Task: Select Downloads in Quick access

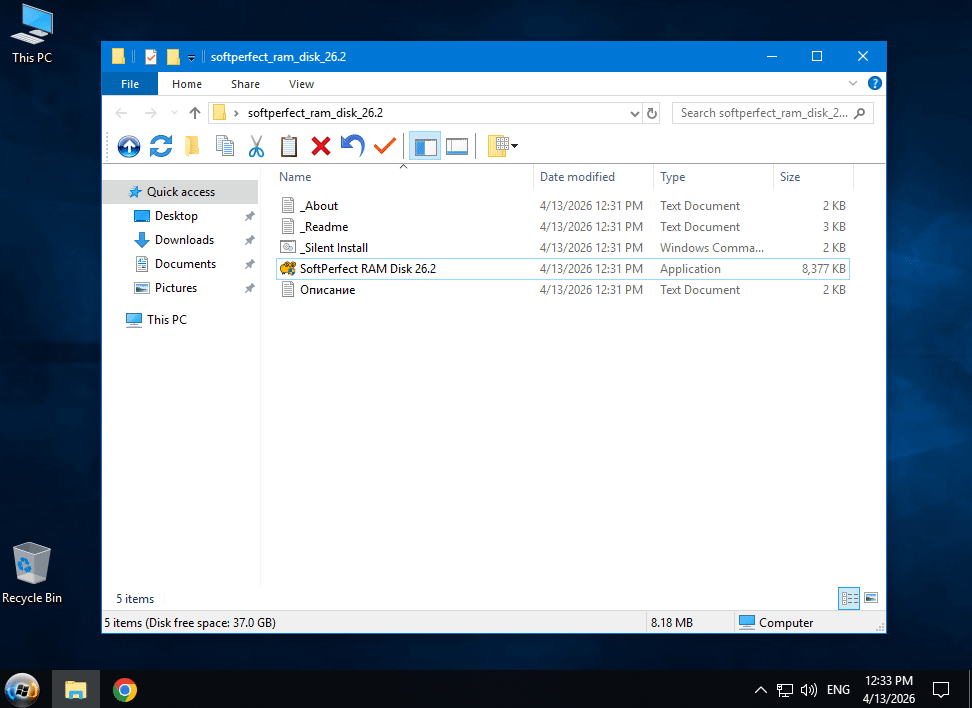Action: 184,240
